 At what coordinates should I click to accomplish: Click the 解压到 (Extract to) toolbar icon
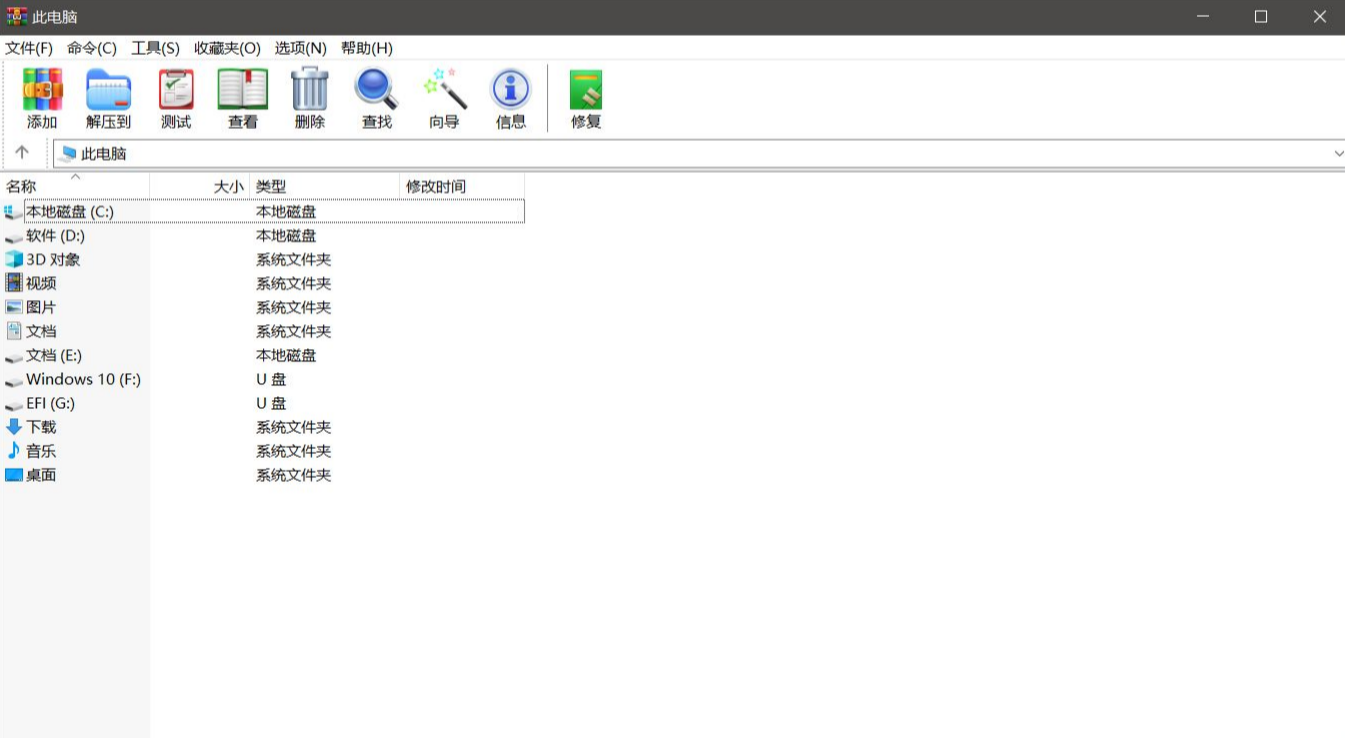click(108, 89)
